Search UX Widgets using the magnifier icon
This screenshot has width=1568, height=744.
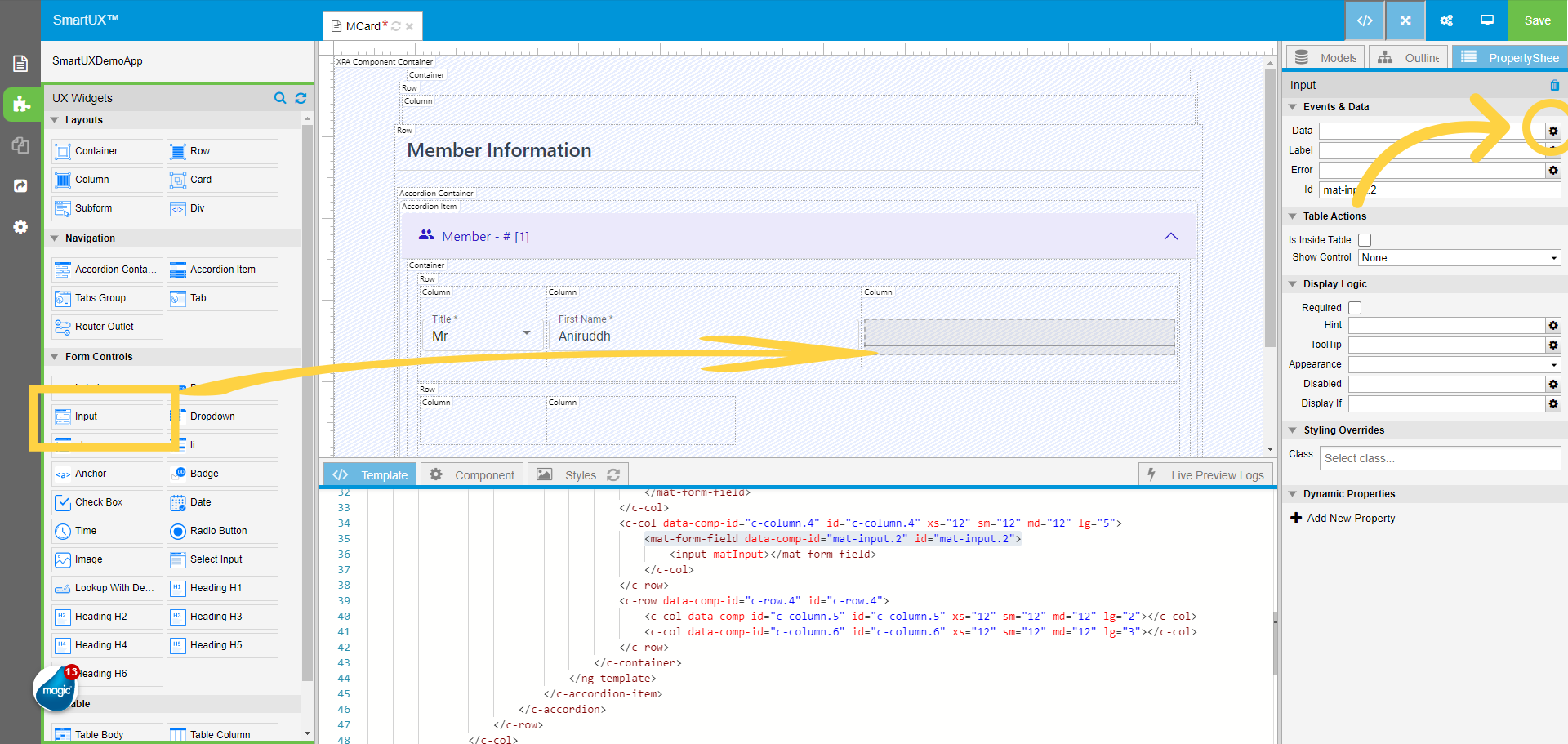[x=280, y=98]
